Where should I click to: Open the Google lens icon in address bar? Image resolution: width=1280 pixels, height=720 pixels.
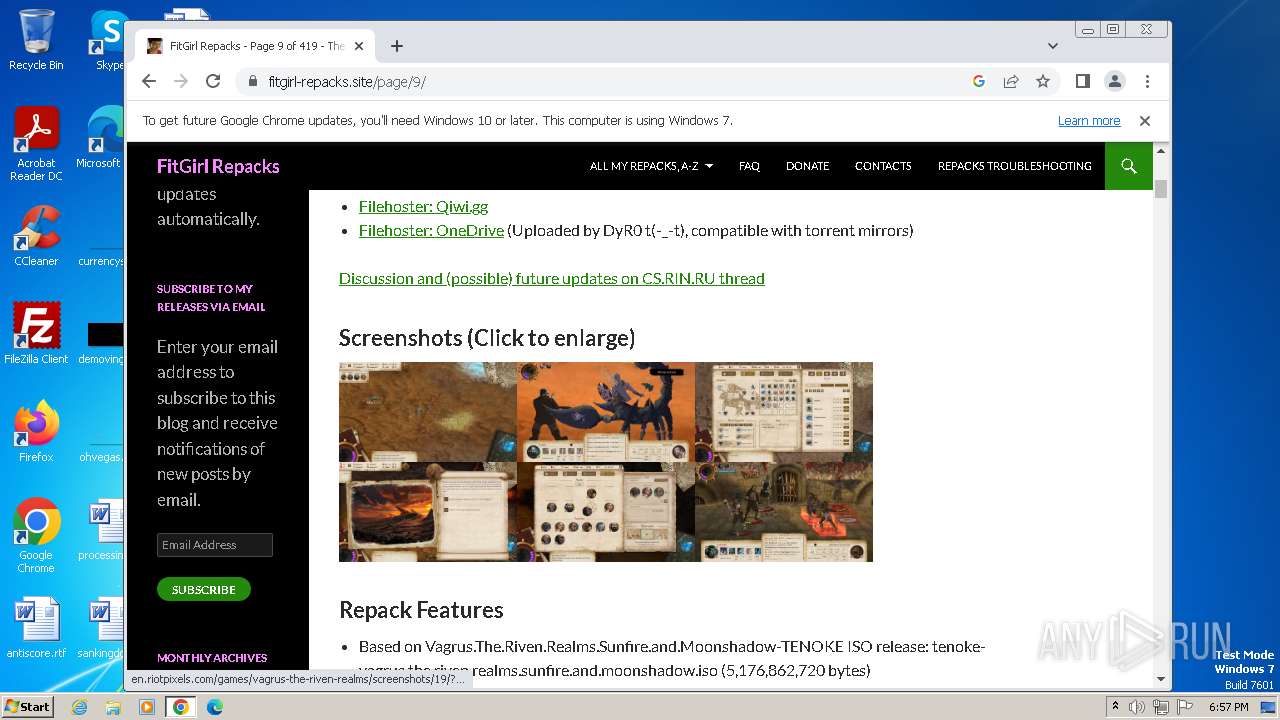pos(979,81)
